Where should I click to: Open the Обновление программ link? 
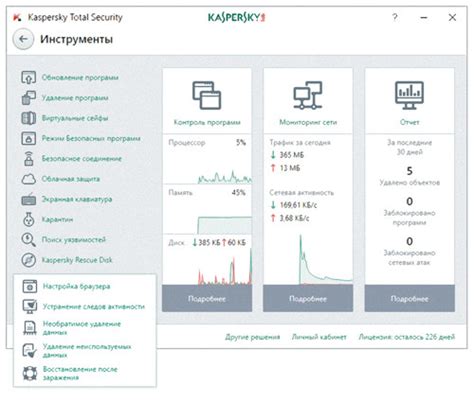pos(80,78)
